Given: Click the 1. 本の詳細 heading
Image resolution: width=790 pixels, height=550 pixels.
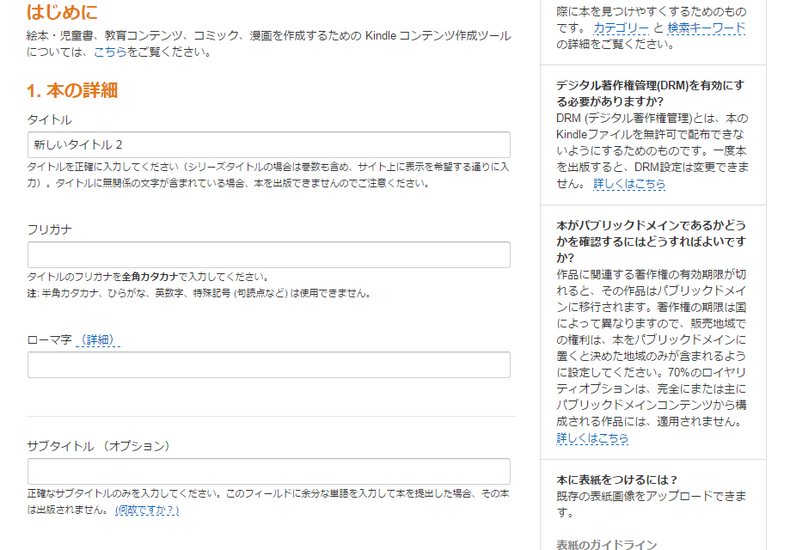Looking at the screenshot, I should pyautogui.click(x=72, y=91).
